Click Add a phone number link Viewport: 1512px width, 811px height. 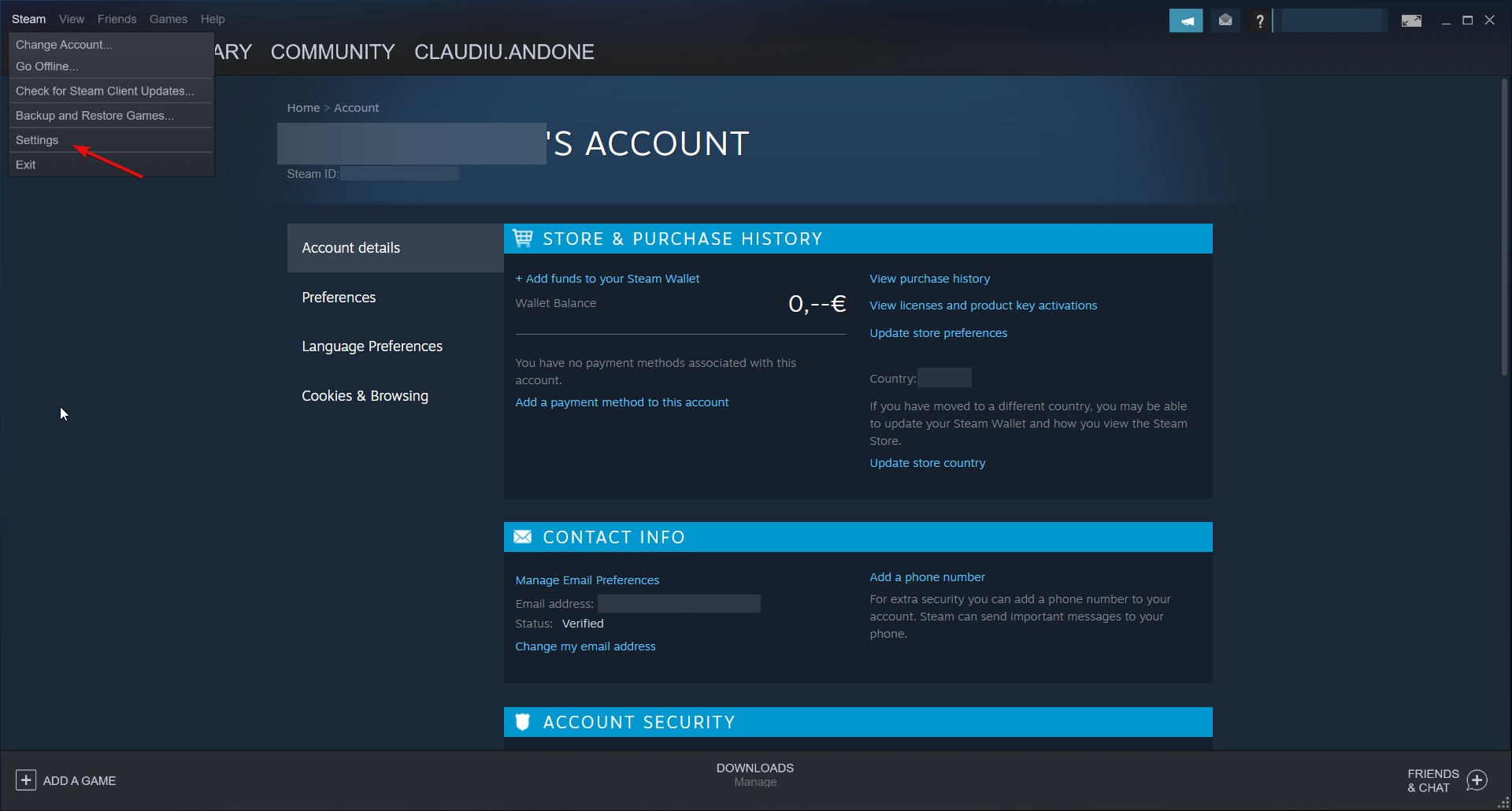click(928, 577)
